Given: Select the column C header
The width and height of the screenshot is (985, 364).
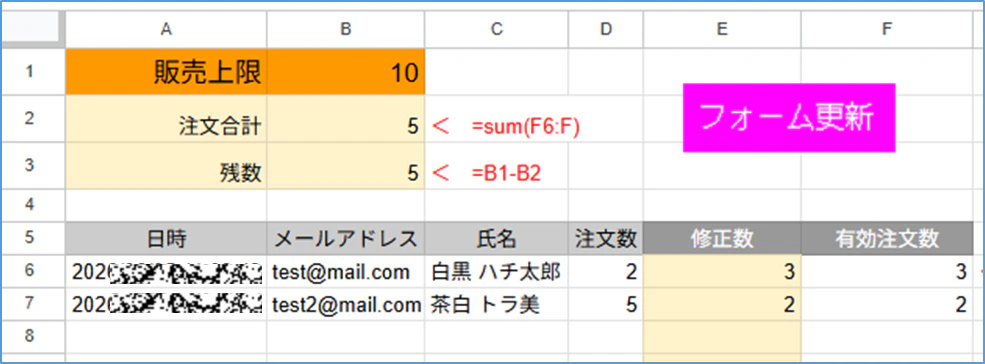Looking at the screenshot, I should click(497, 30).
